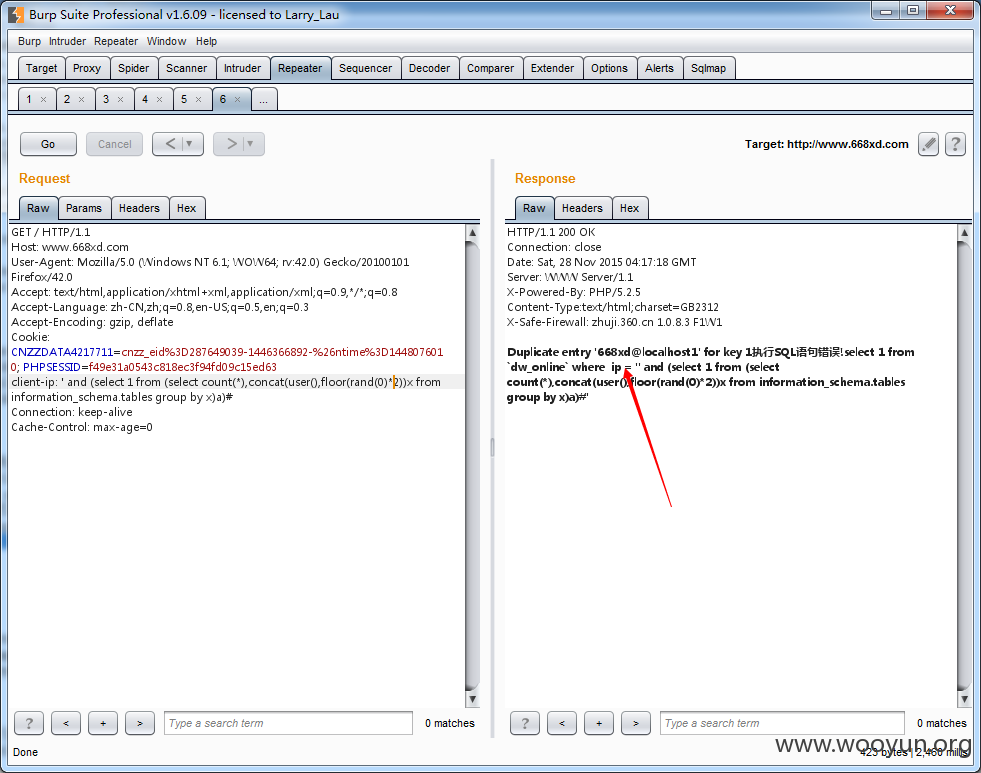Open the Burp menu
The height and width of the screenshot is (773, 981).
[29, 41]
